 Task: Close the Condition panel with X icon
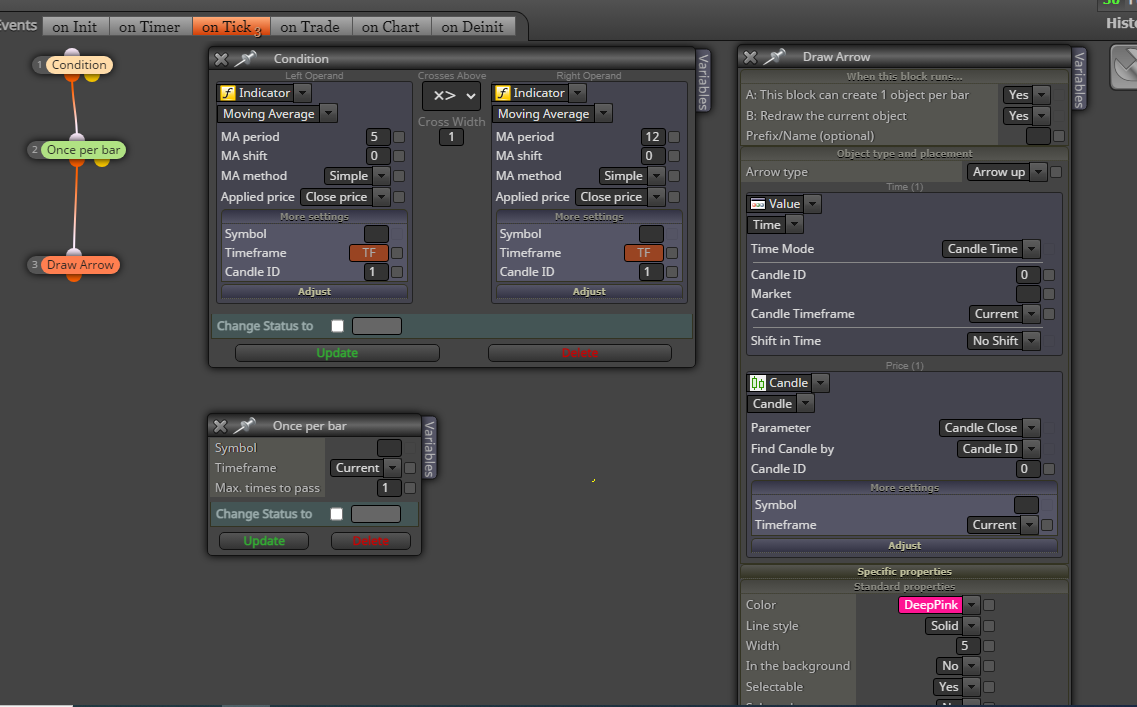click(221, 59)
